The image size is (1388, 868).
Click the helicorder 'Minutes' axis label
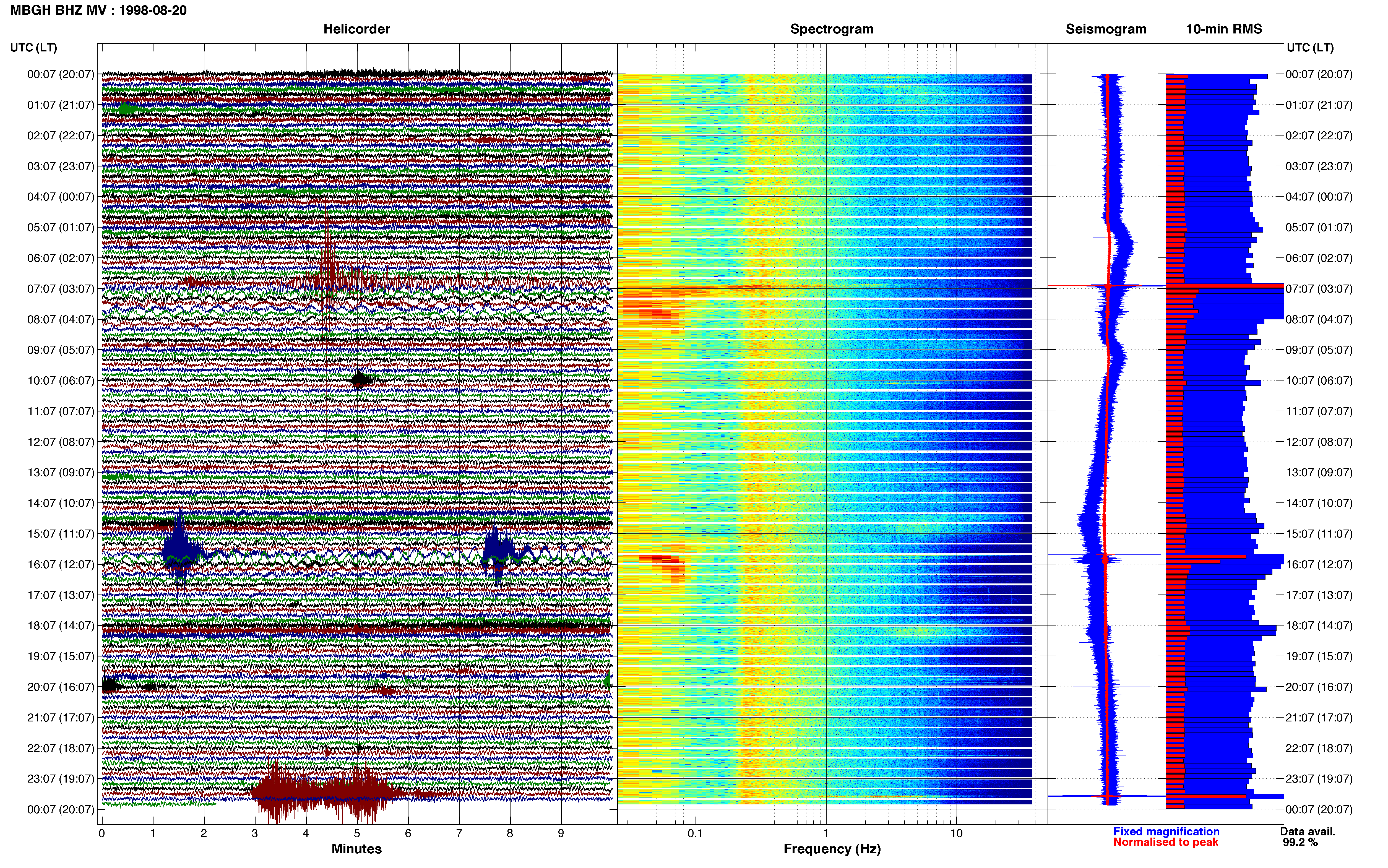(356, 849)
